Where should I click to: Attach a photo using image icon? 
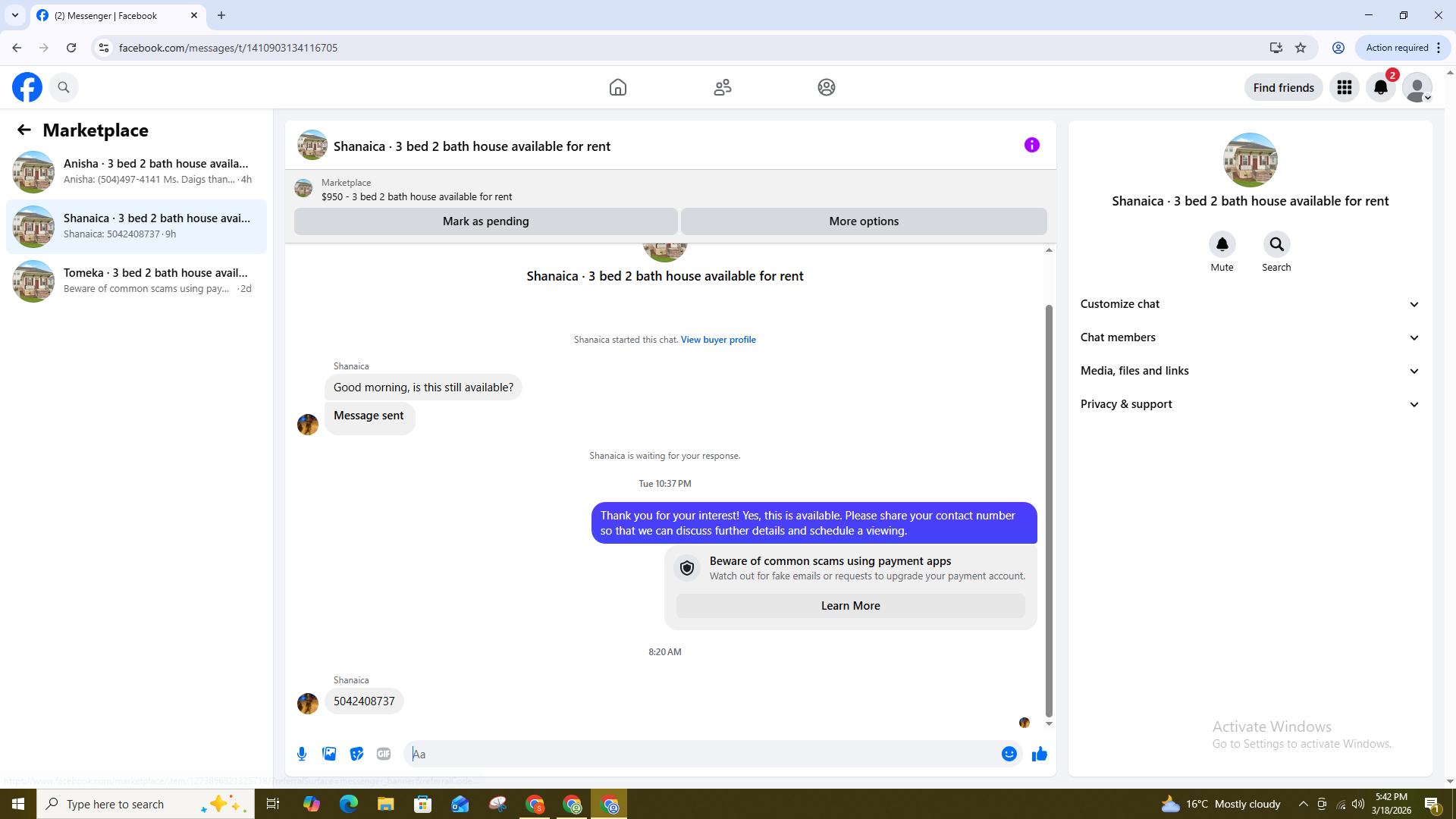tap(329, 754)
